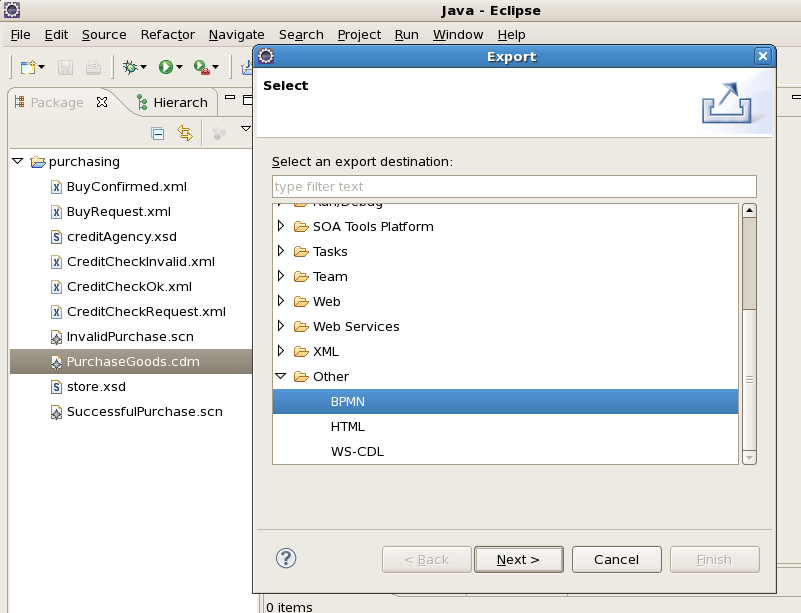
Task: Click the Run External Tools icon
Action: click(202, 67)
